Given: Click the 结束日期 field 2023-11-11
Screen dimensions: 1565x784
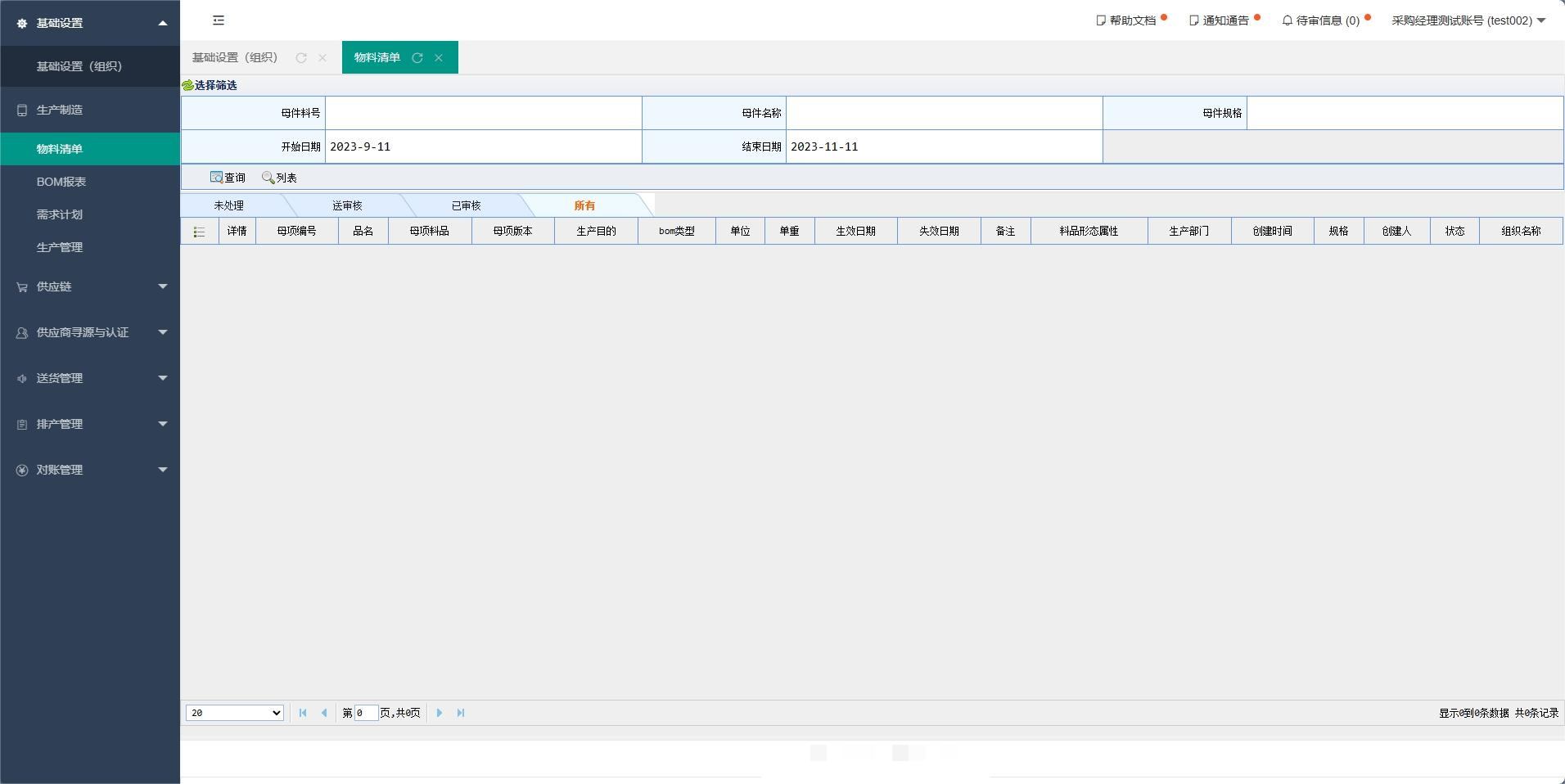Looking at the screenshot, I should [x=945, y=146].
